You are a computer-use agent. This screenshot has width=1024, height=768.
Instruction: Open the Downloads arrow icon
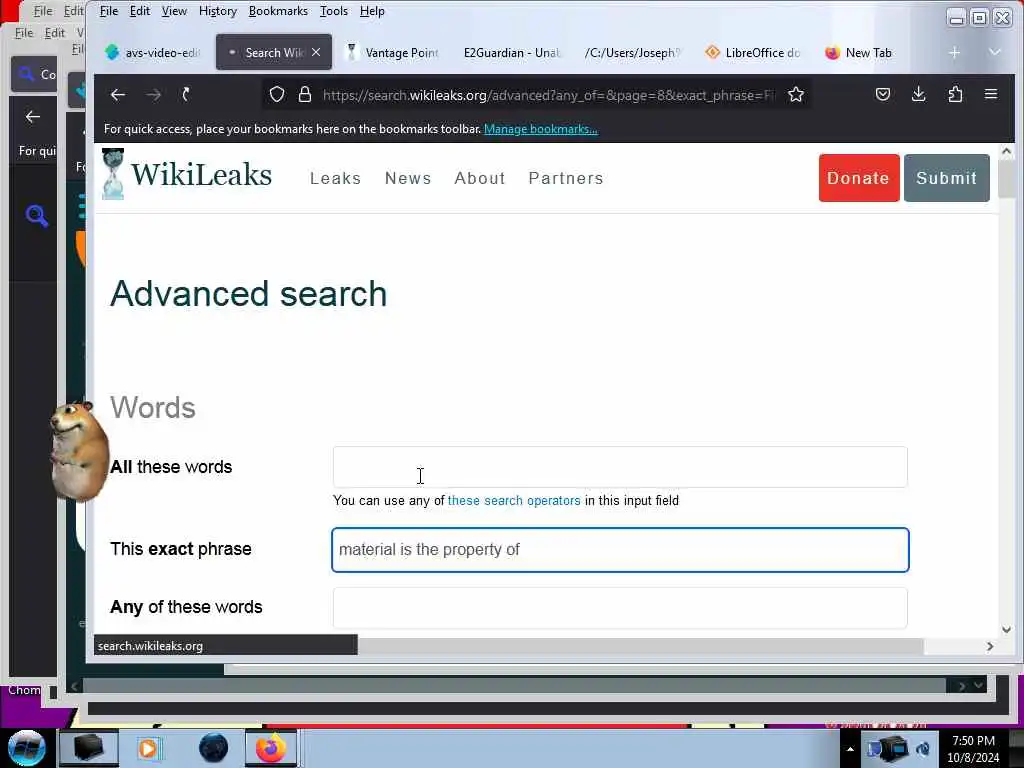[x=918, y=95]
